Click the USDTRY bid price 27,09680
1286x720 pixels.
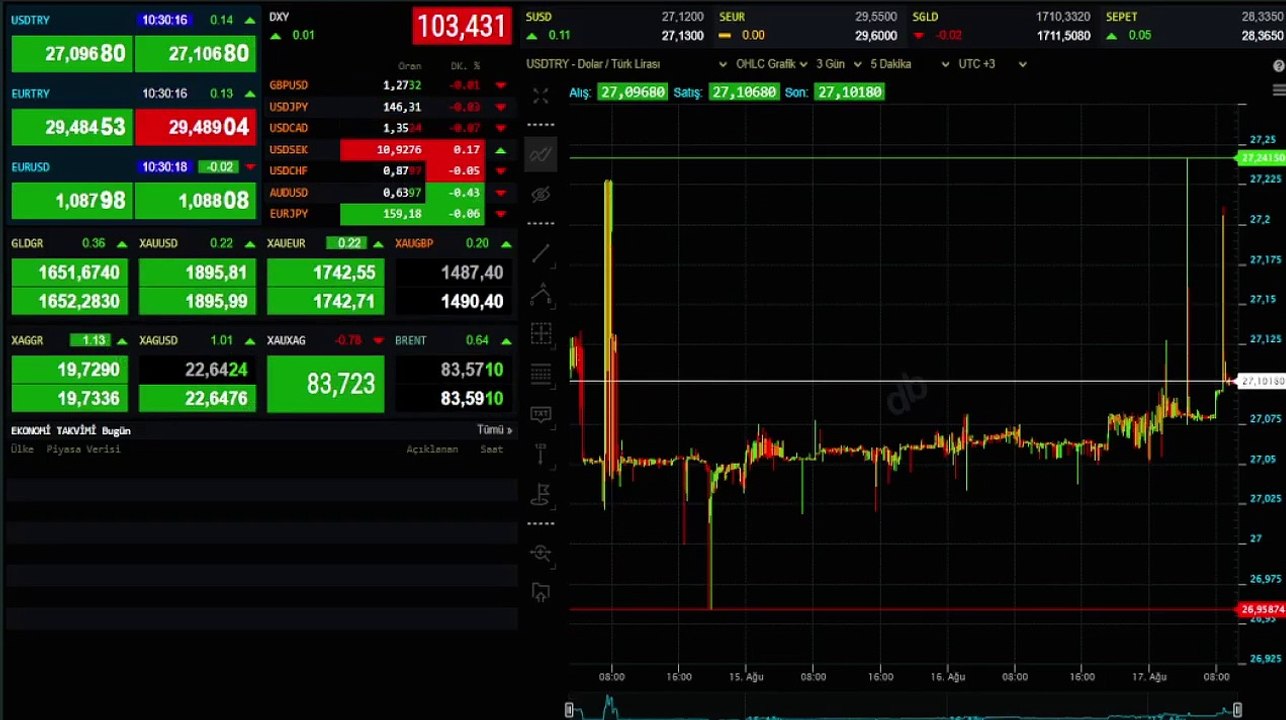[x=71, y=54]
